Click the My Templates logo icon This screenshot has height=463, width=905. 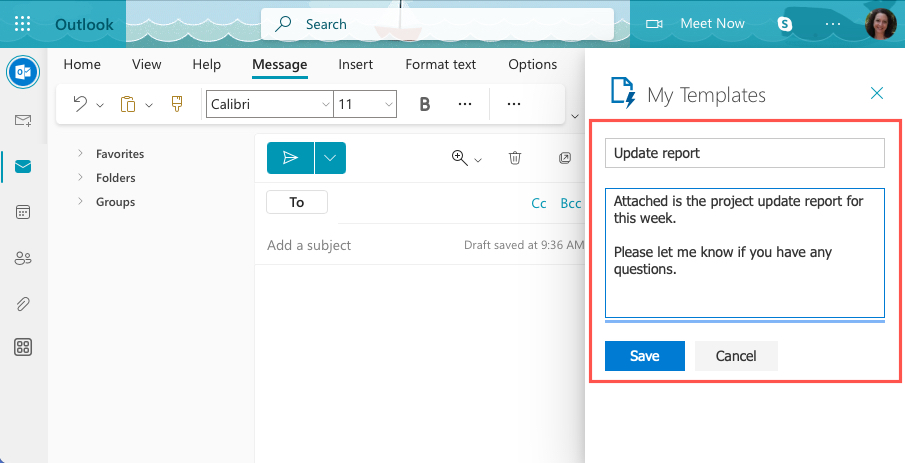pos(623,93)
